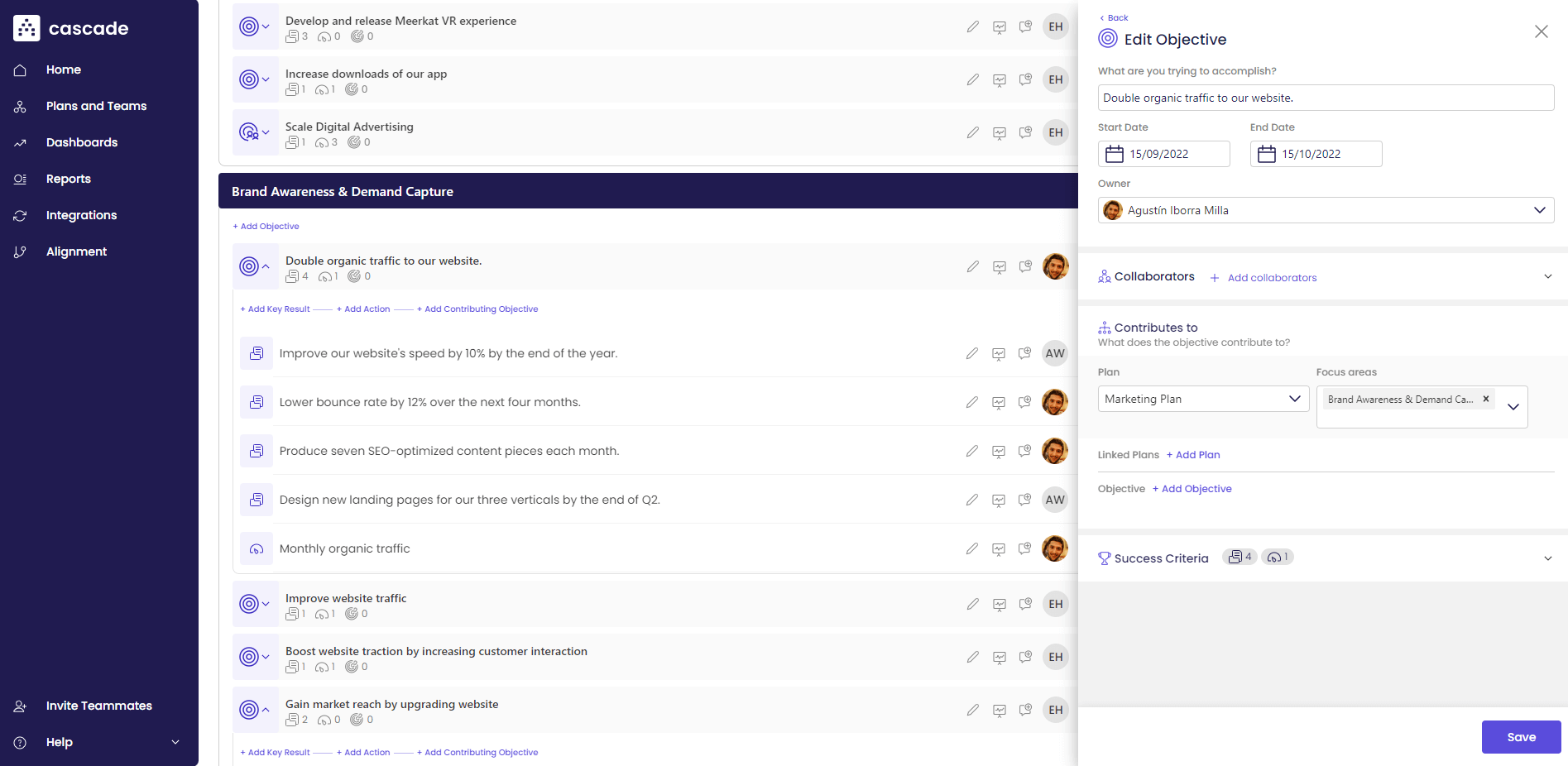1568x766 pixels.
Task: Click the Save button
Action: pyautogui.click(x=1521, y=737)
